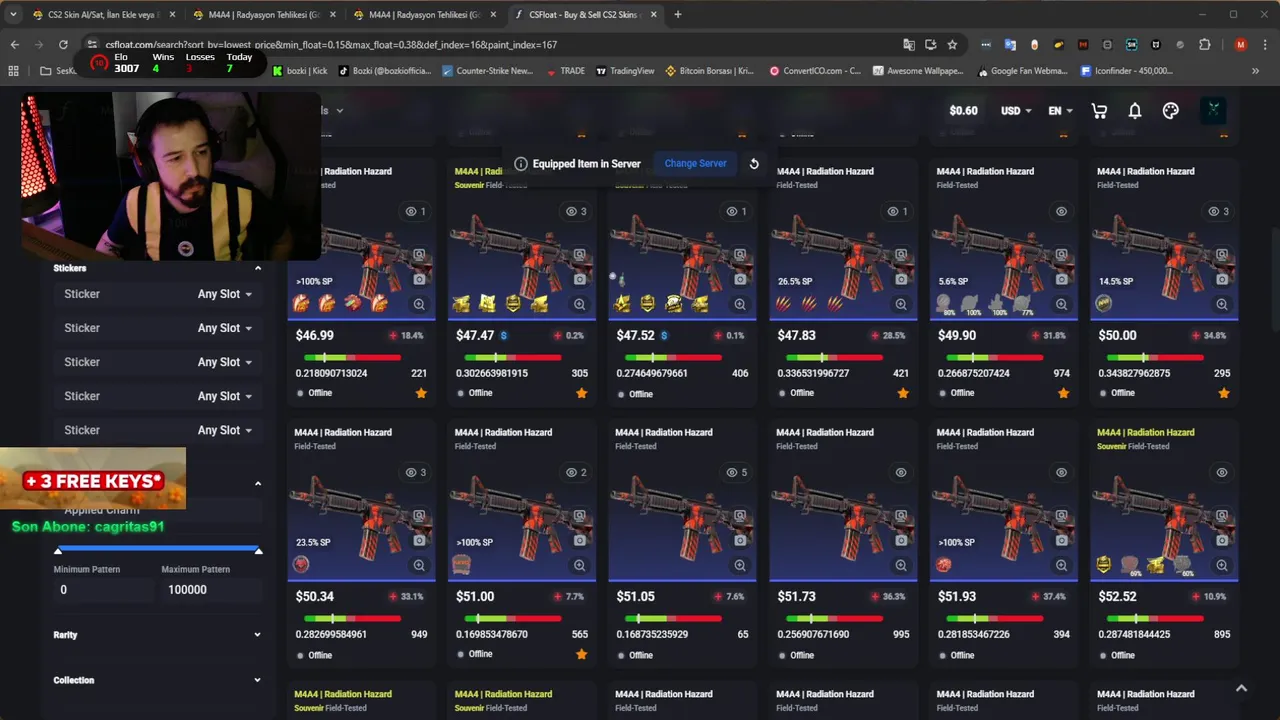The width and height of the screenshot is (1280, 720).
Task: Open the theme palette icon
Action: pyautogui.click(x=1171, y=111)
